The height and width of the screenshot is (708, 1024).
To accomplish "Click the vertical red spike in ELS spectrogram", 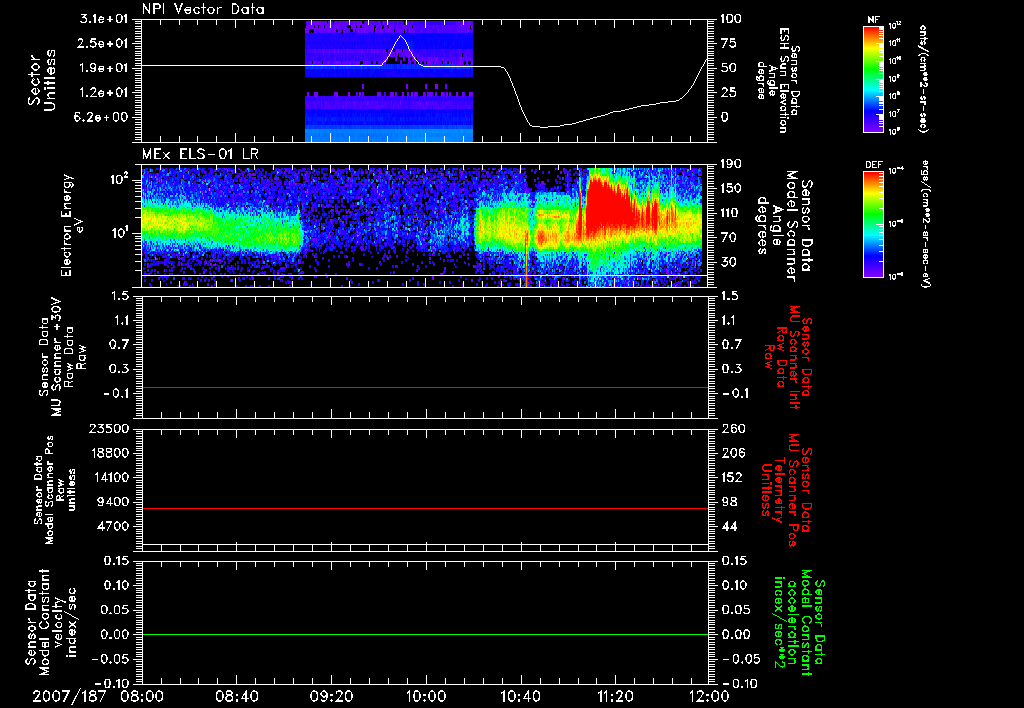I will [526, 258].
